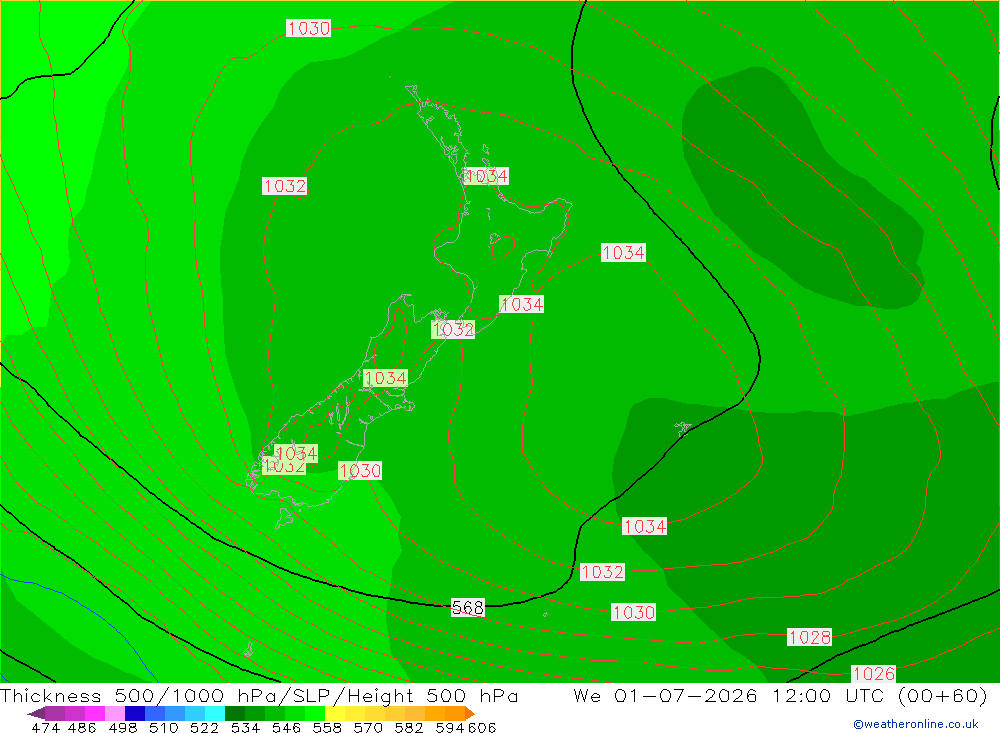The height and width of the screenshot is (733, 1000).
Task: Select the dark blue legend swatch near 510
Action: tap(135, 713)
